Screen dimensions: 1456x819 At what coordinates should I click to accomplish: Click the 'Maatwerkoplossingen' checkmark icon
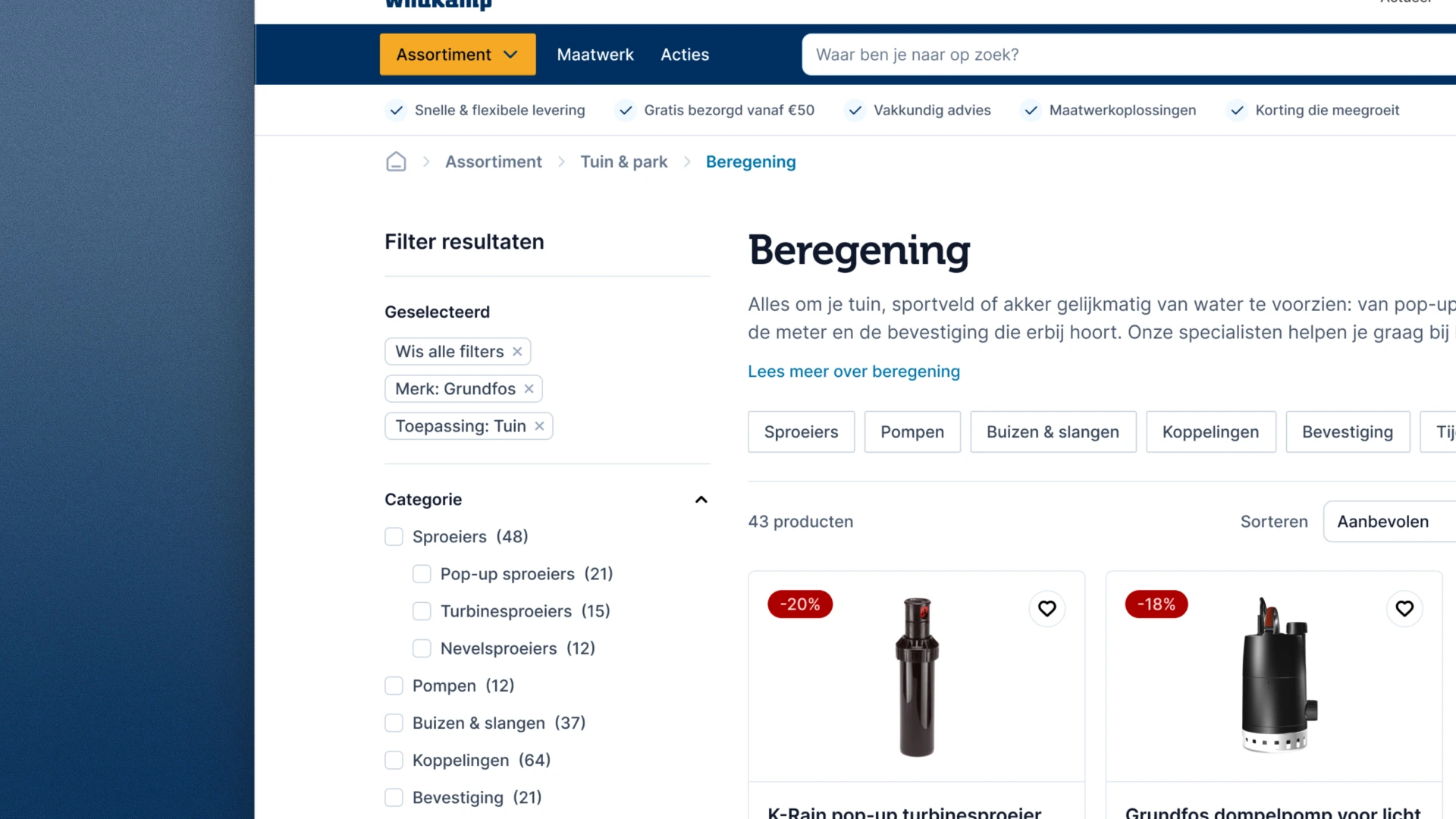pos(1031,110)
